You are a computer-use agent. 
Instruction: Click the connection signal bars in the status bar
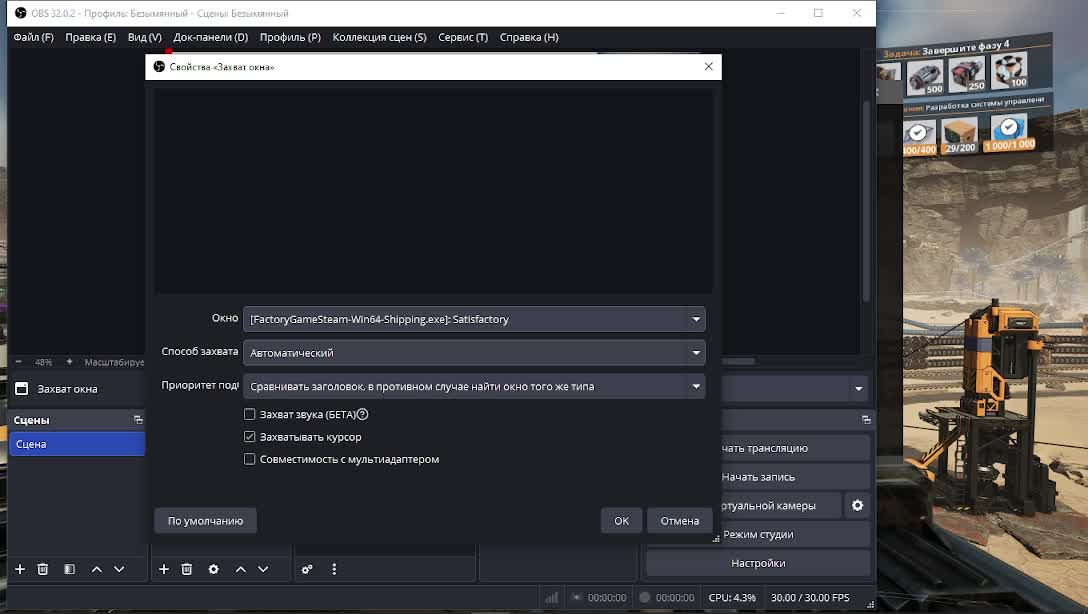[552, 597]
